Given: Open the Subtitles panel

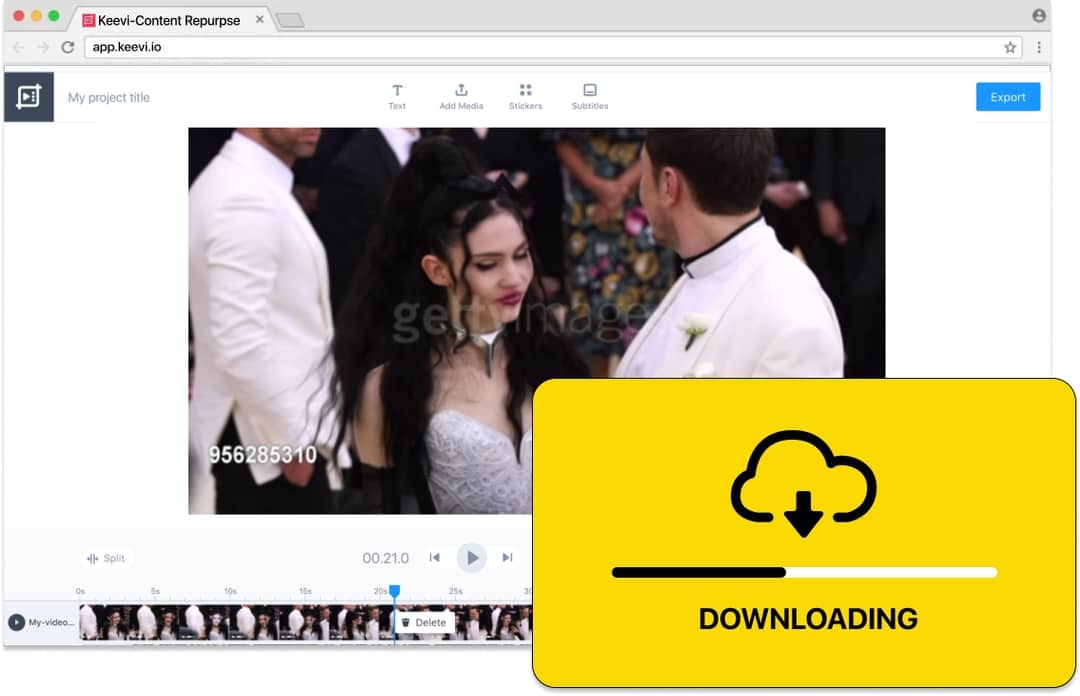Looking at the screenshot, I should (590, 95).
